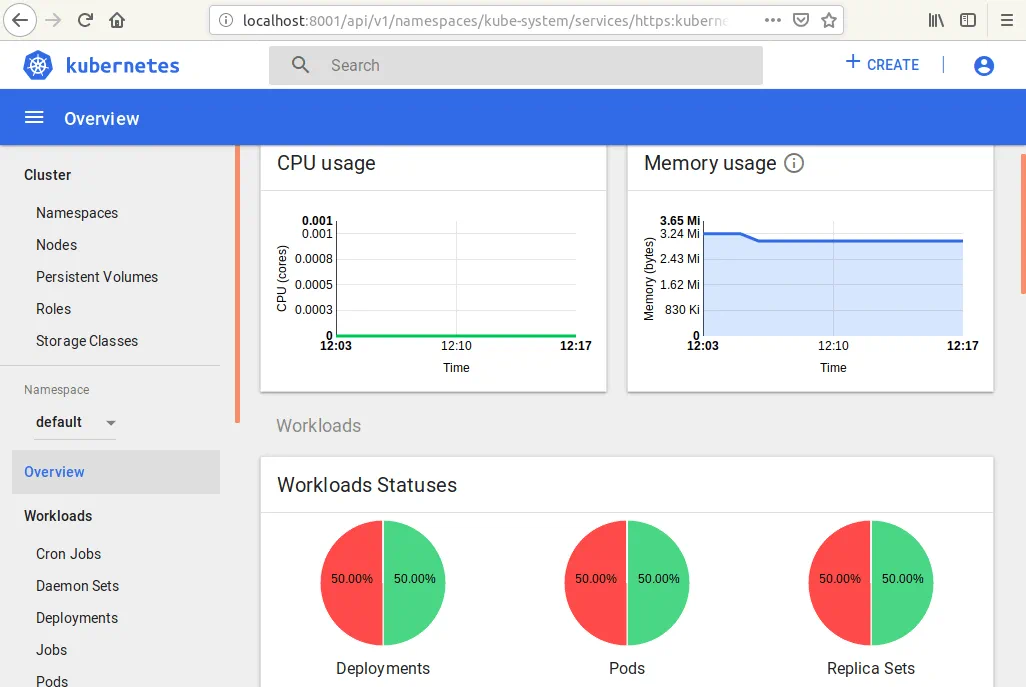Viewport: 1026px width, 687px height.
Task: Expand the default namespace dropdown
Action: pyautogui.click(x=110, y=423)
